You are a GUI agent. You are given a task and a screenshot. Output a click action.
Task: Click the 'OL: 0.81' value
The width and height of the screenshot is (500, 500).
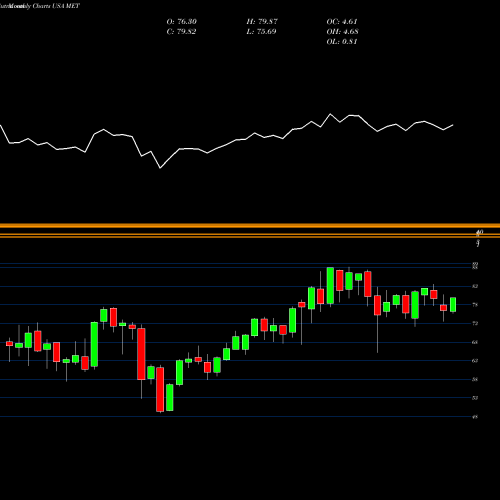pyautogui.click(x=342, y=42)
